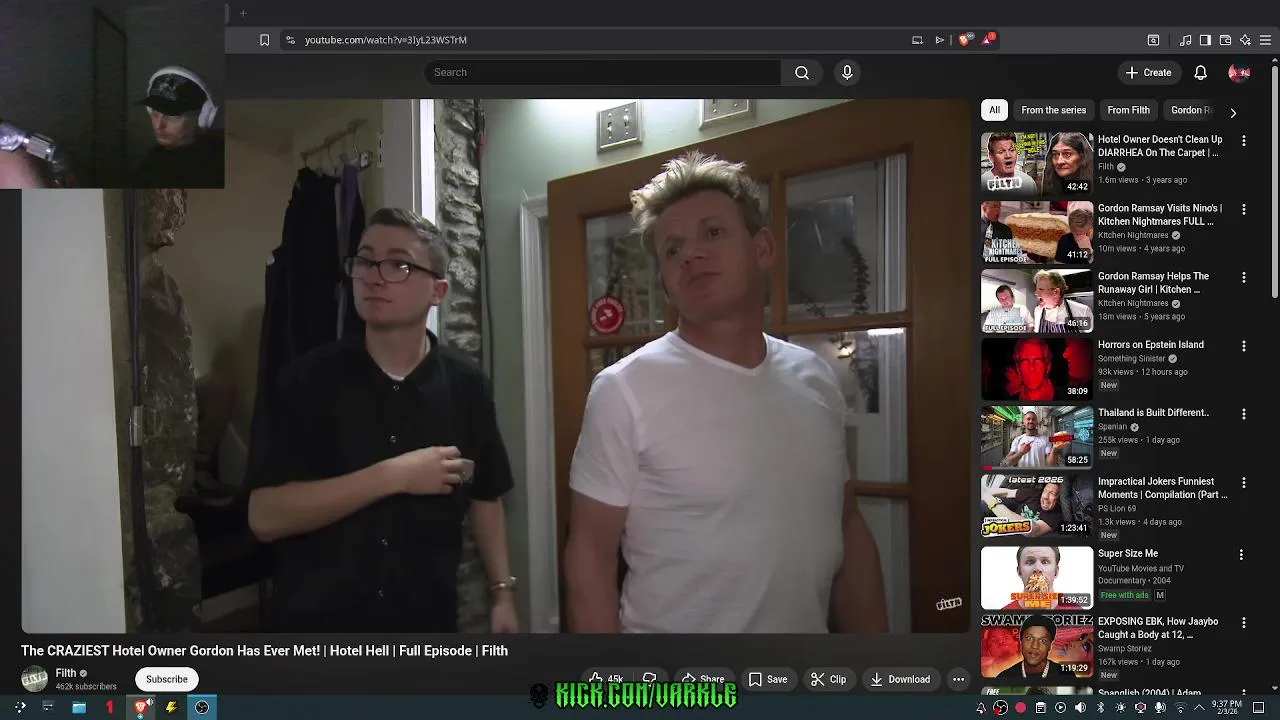The width and height of the screenshot is (1280, 720).
Task: Click the install app icon in the address bar
Action: [x=917, y=40]
